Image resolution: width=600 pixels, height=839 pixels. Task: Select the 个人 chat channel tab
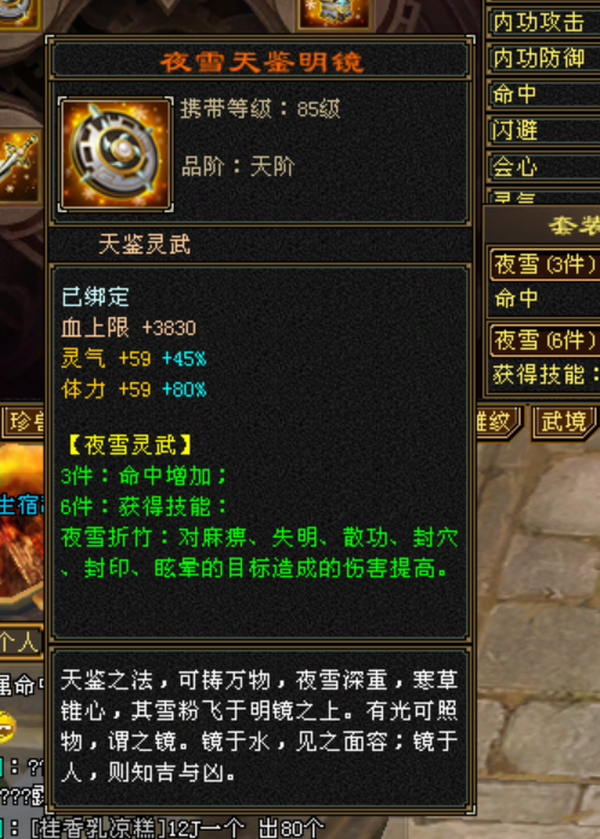tap(20, 640)
